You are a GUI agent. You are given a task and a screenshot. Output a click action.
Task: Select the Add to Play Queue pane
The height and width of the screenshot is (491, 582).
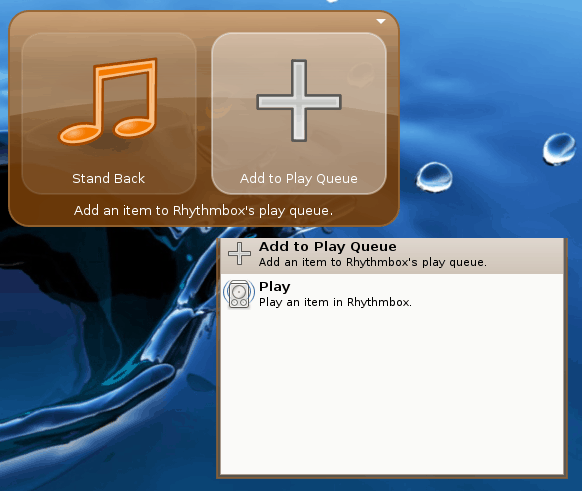[x=299, y=114]
